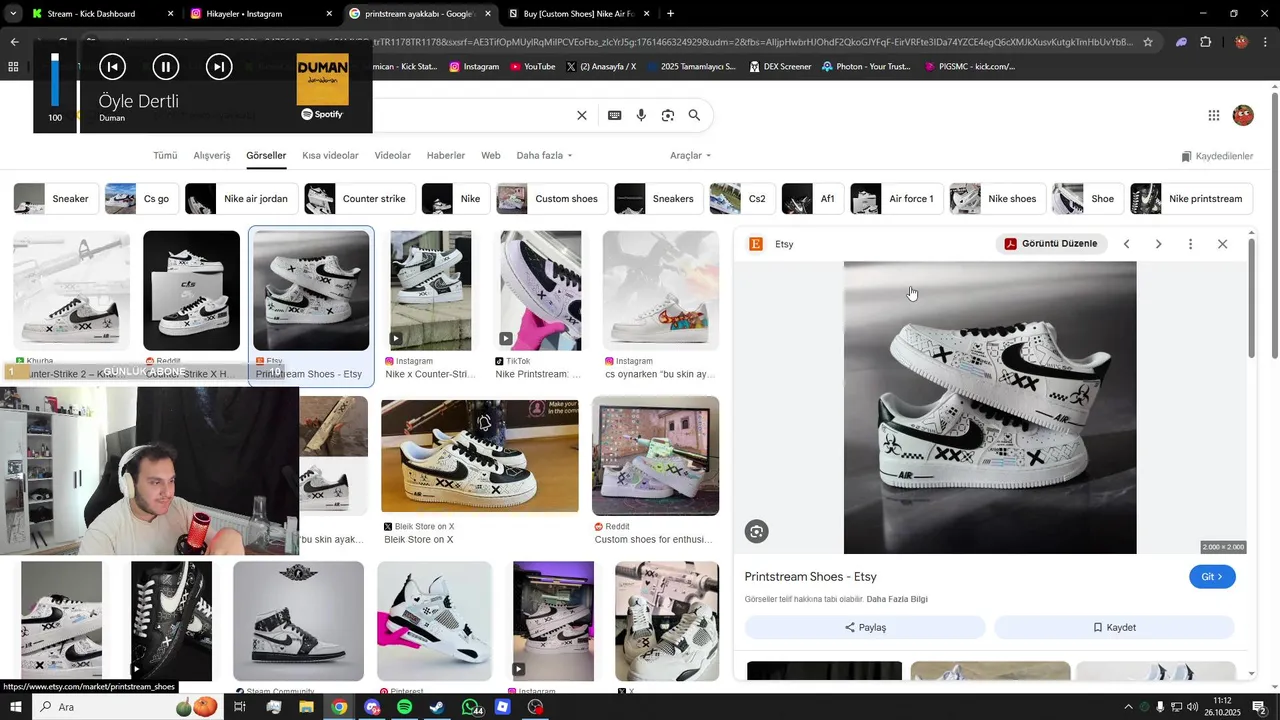The image size is (1280, 720).
Task: Skip to next track in Spotify overlay
Action: (218, 67)
